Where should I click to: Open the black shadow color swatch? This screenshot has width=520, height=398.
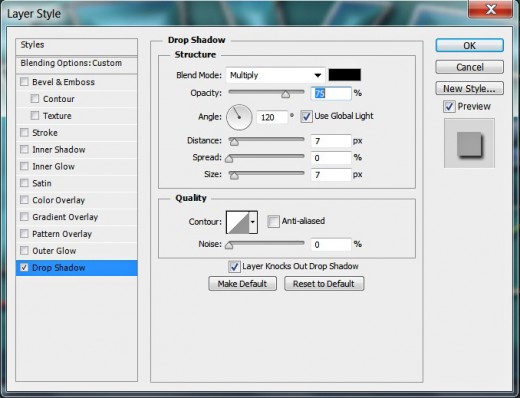point(344,75)
